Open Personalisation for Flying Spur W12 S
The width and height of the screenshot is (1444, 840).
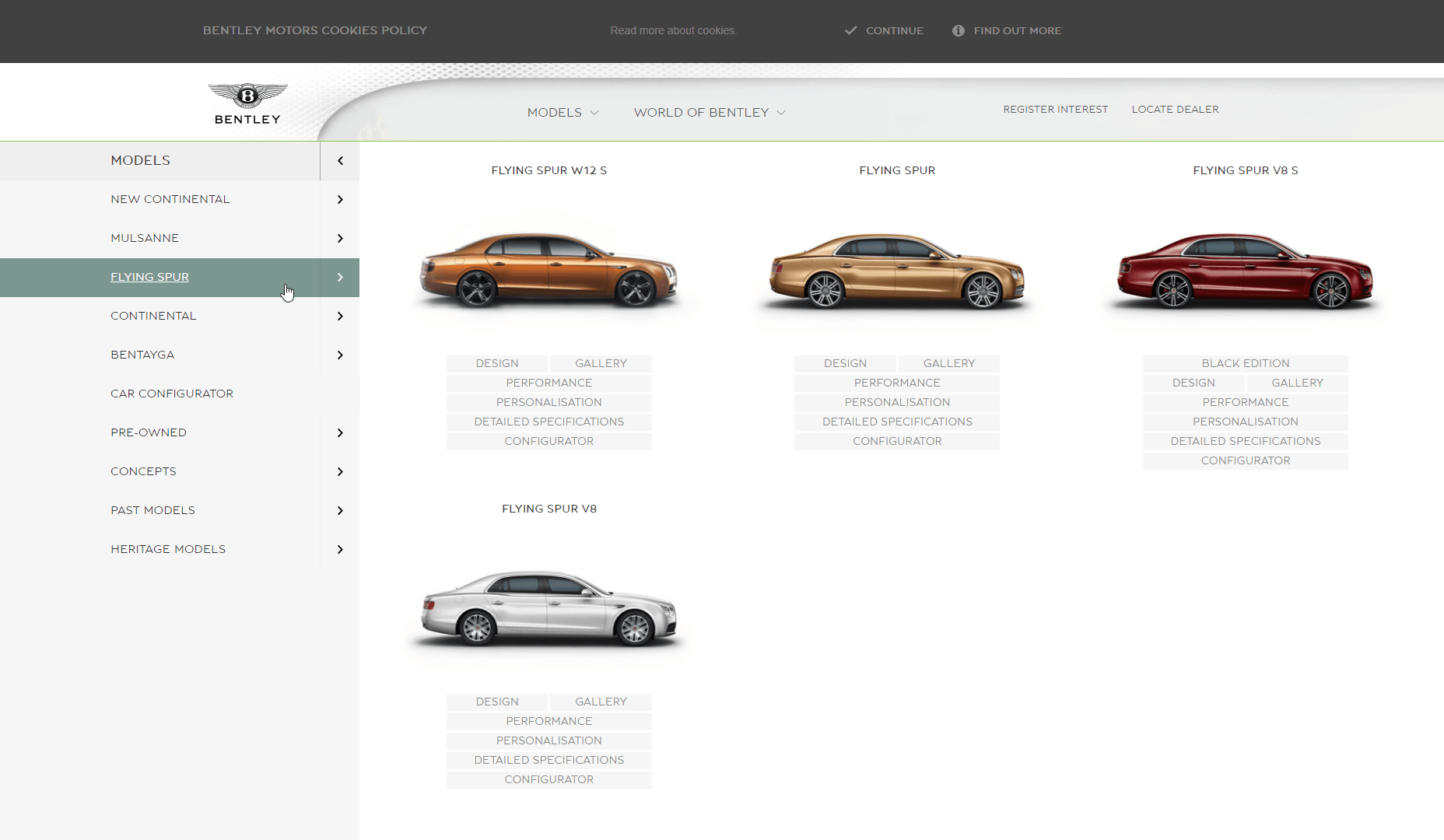(x=549, y=402)
